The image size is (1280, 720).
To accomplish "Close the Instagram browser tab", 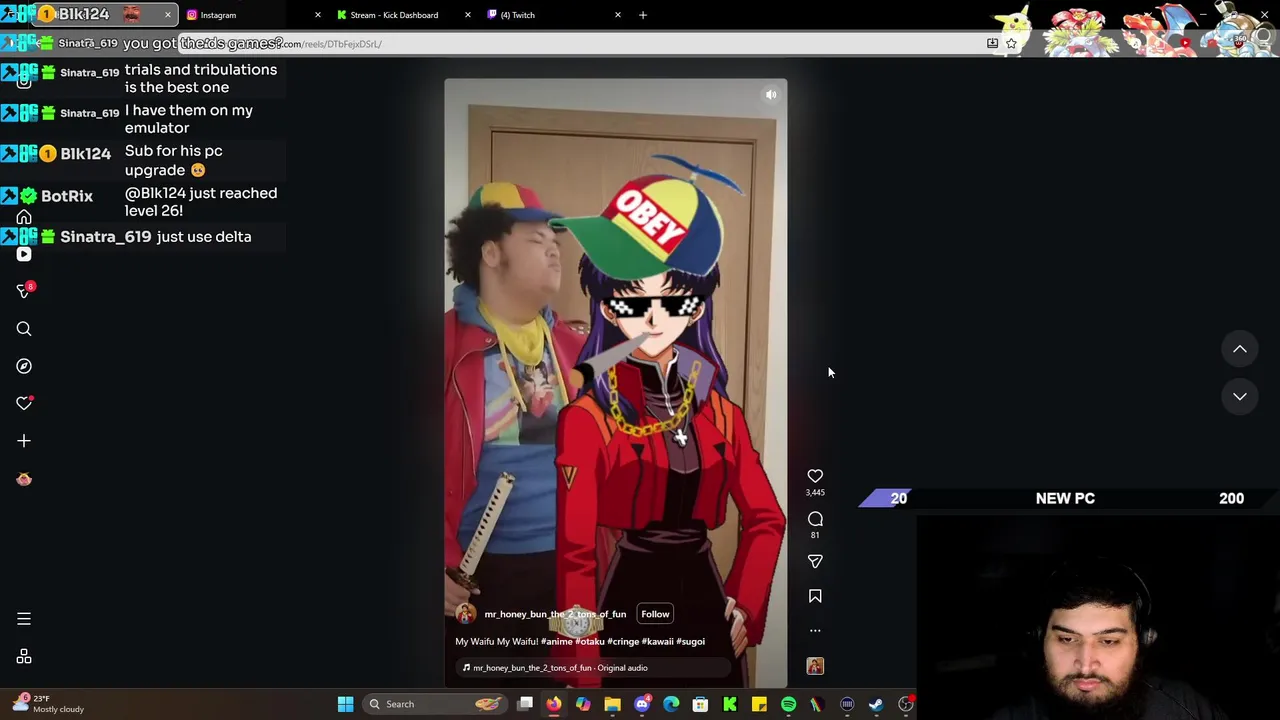I will tap(318, 15).
